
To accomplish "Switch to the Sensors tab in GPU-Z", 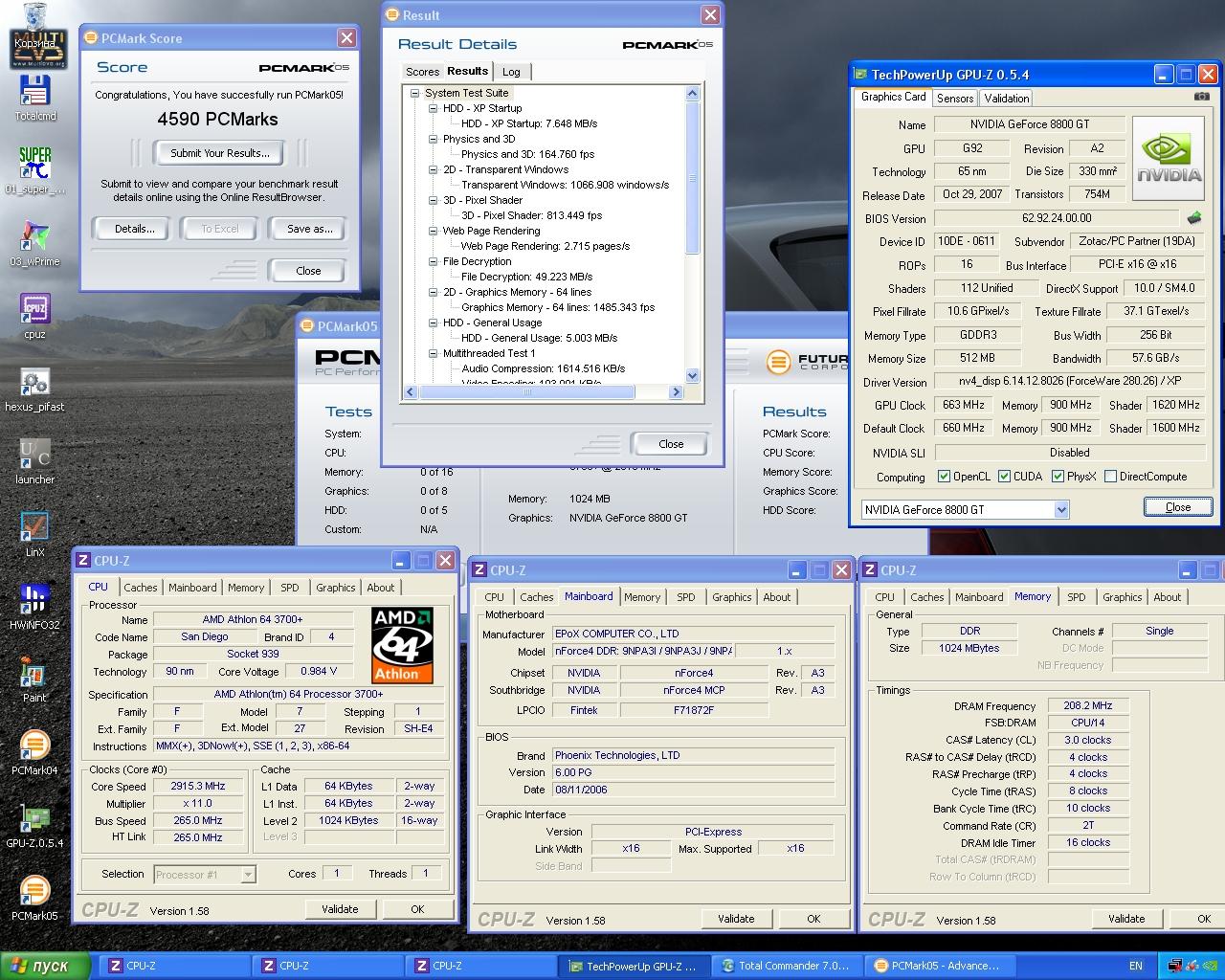I will pos(955,98).
